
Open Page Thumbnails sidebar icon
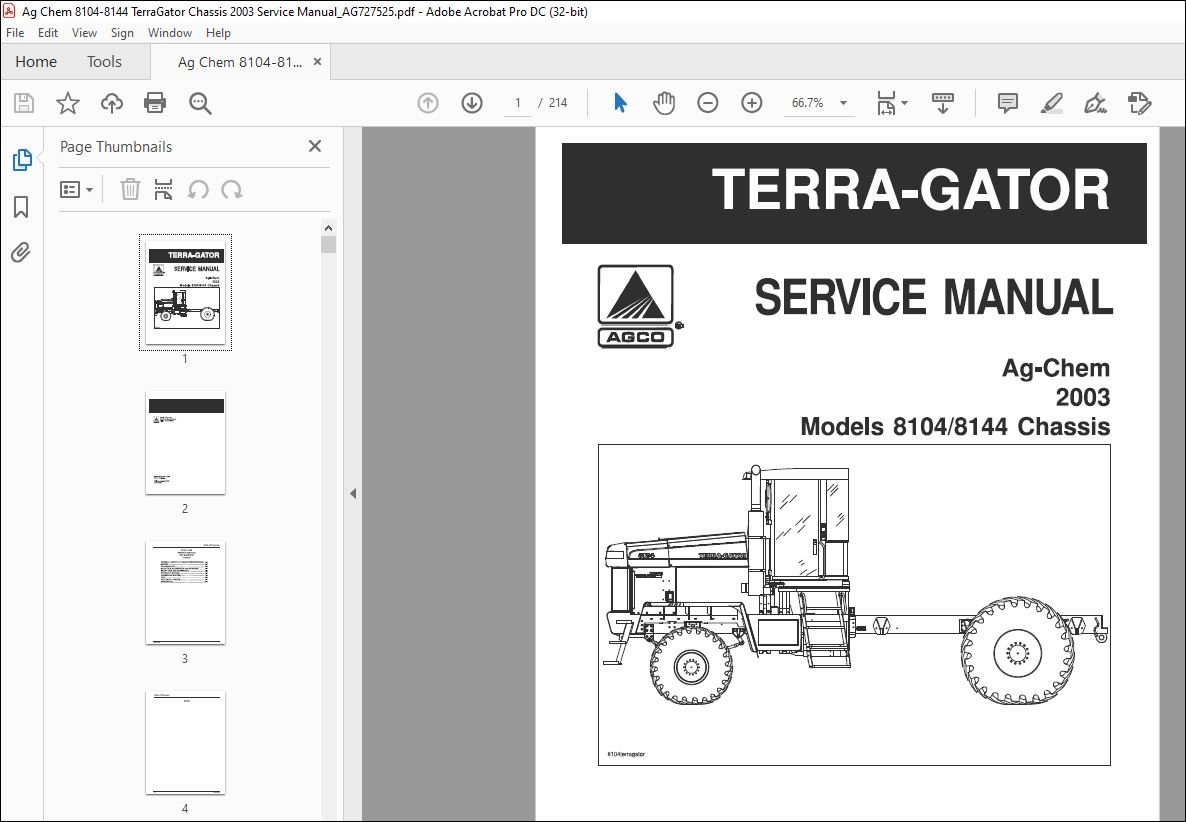[x=22, y=160]
